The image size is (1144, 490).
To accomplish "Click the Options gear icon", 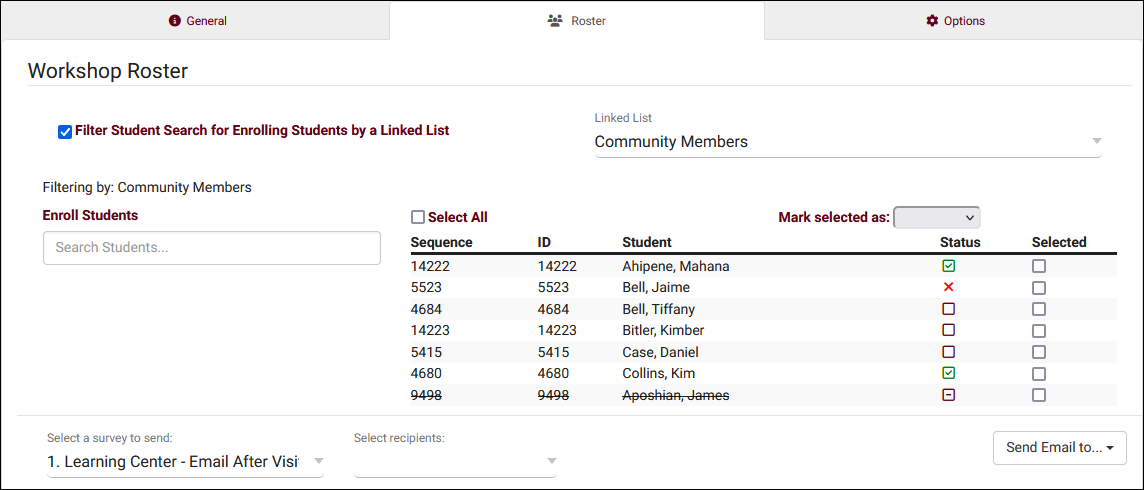I will (932, 21).
